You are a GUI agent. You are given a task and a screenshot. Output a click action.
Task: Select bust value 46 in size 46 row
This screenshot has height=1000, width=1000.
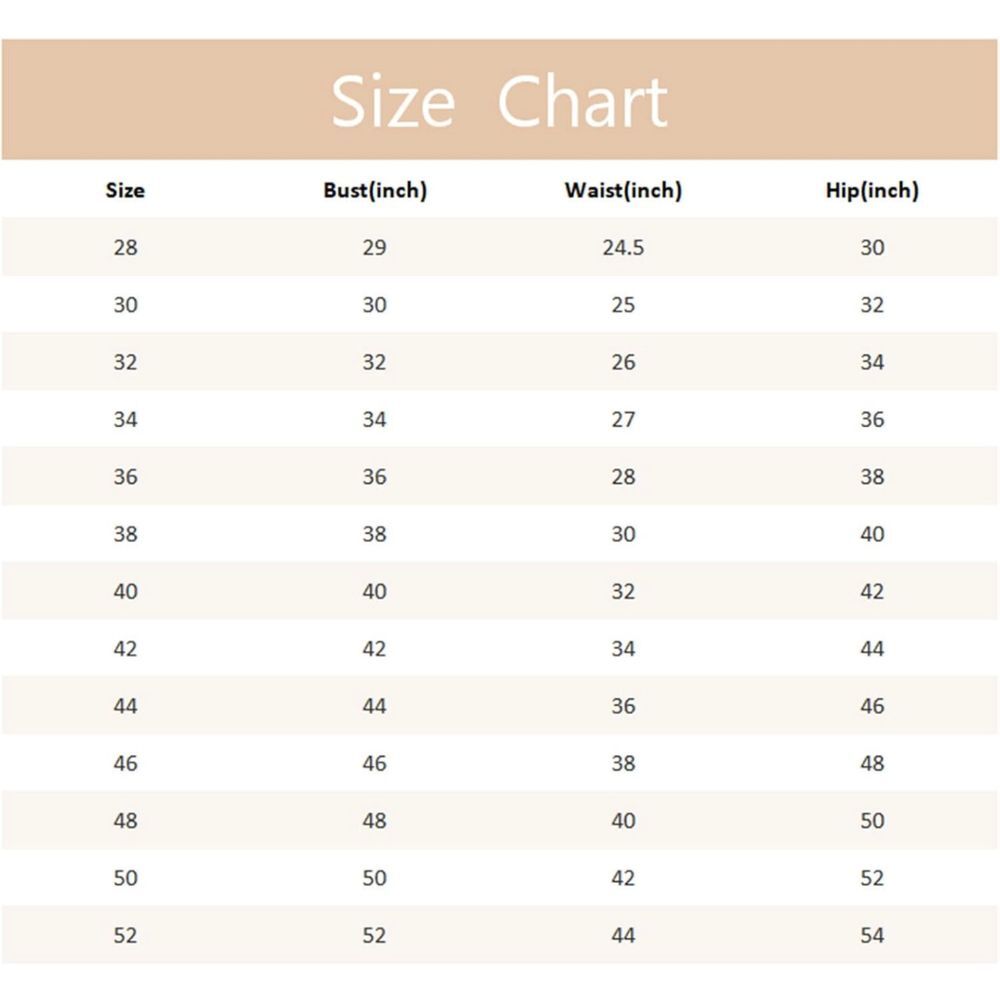[374, 763]
